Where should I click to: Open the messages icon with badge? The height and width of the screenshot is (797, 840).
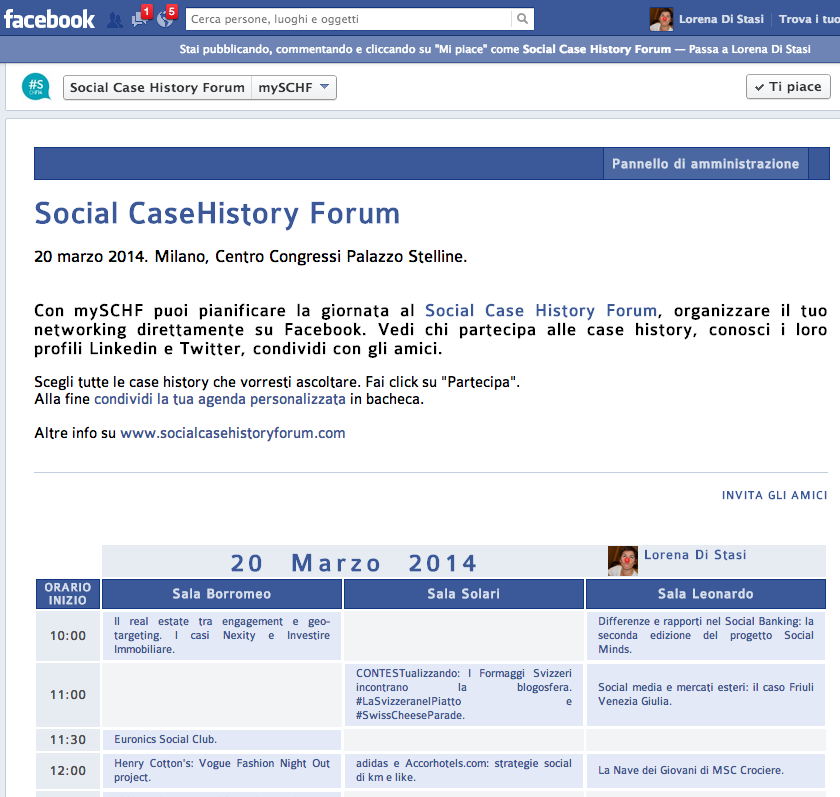140,19
